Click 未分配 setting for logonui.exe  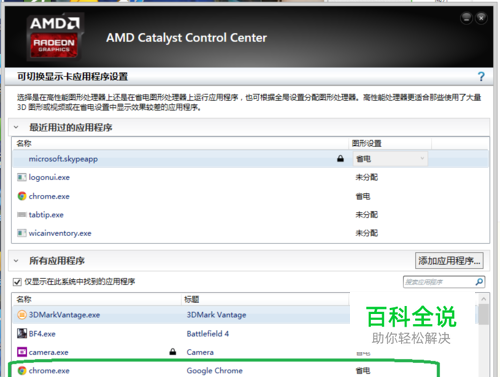coord(366,177)
